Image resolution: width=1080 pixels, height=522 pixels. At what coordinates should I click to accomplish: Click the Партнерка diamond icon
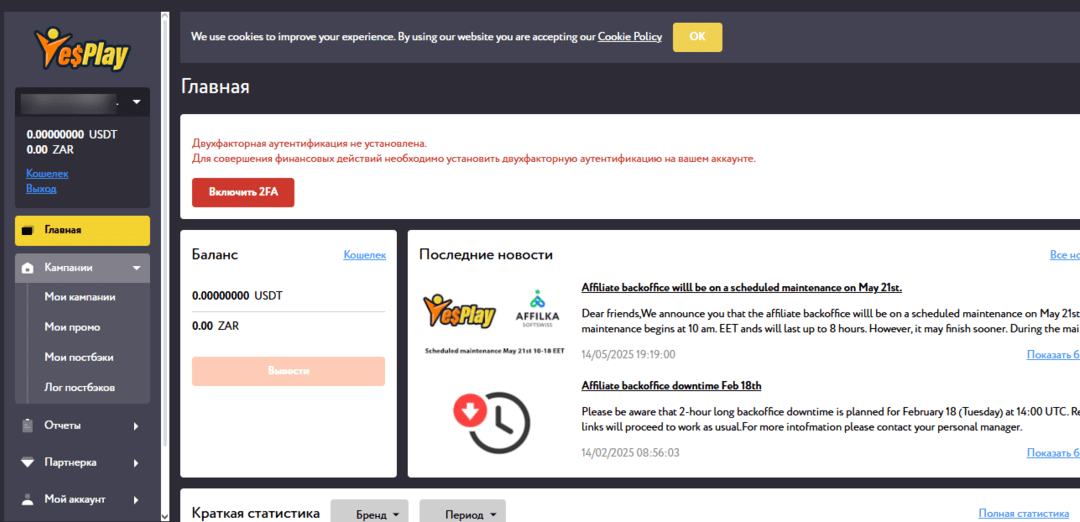[28, 463]
